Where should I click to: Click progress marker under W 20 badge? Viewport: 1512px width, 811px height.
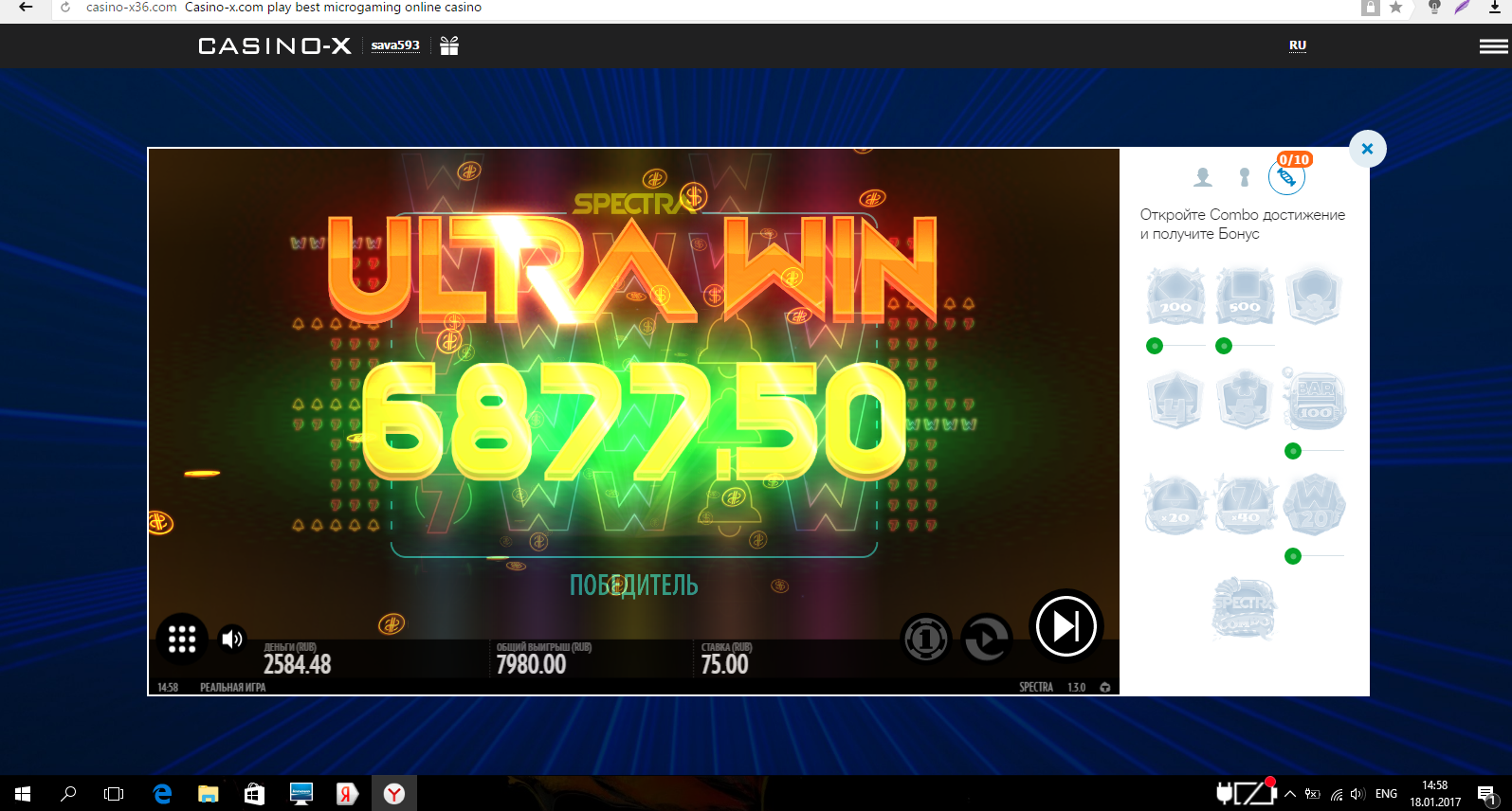[1293, 556]
